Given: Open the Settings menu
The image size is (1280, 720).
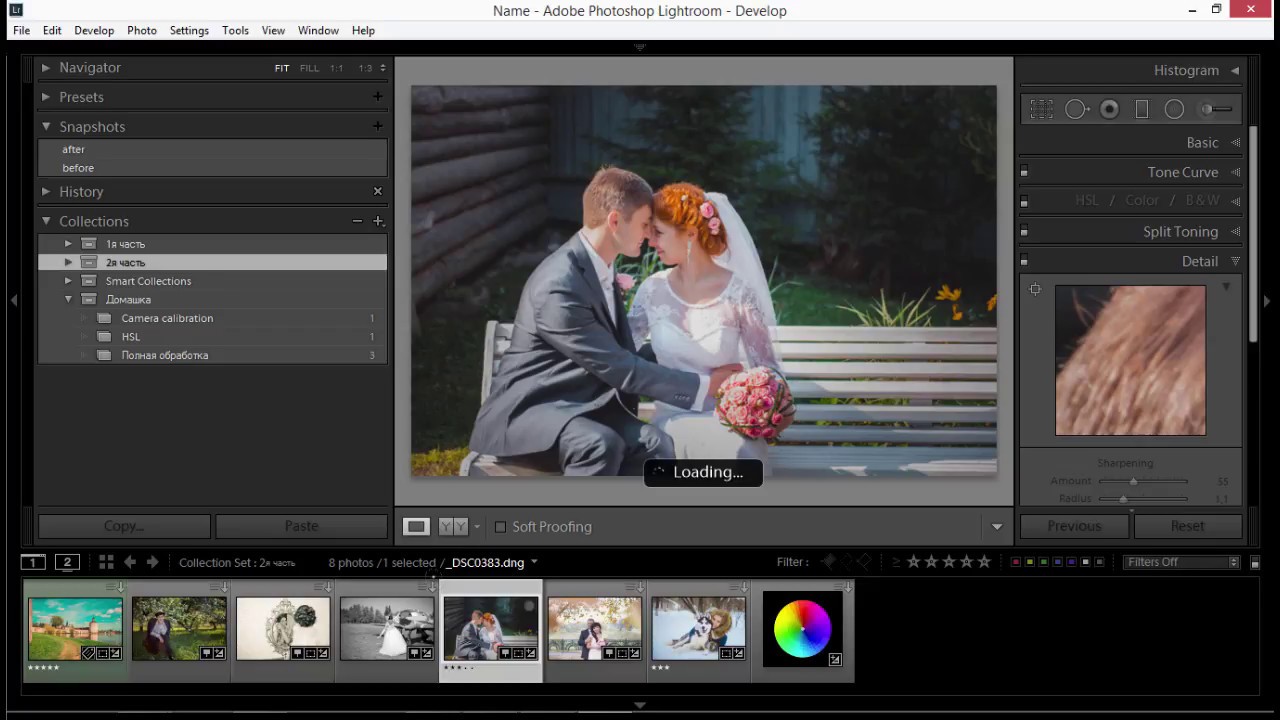Looking at the screenshot, I should (189, 30).
